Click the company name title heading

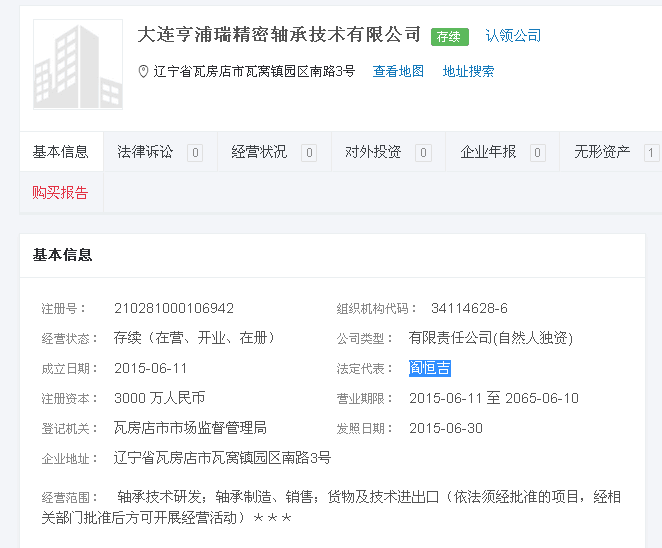click(279, 35)
